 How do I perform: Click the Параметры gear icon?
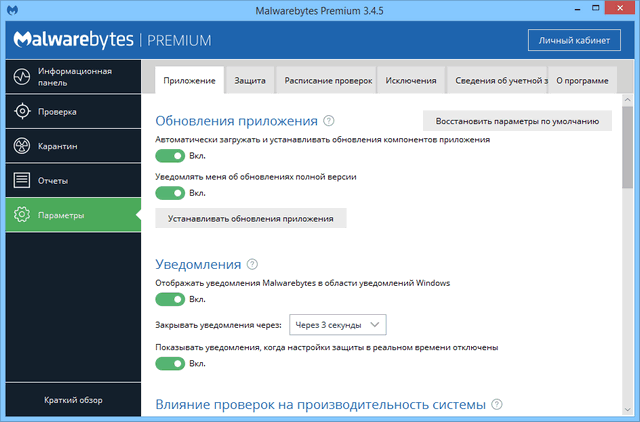point(21,215)
